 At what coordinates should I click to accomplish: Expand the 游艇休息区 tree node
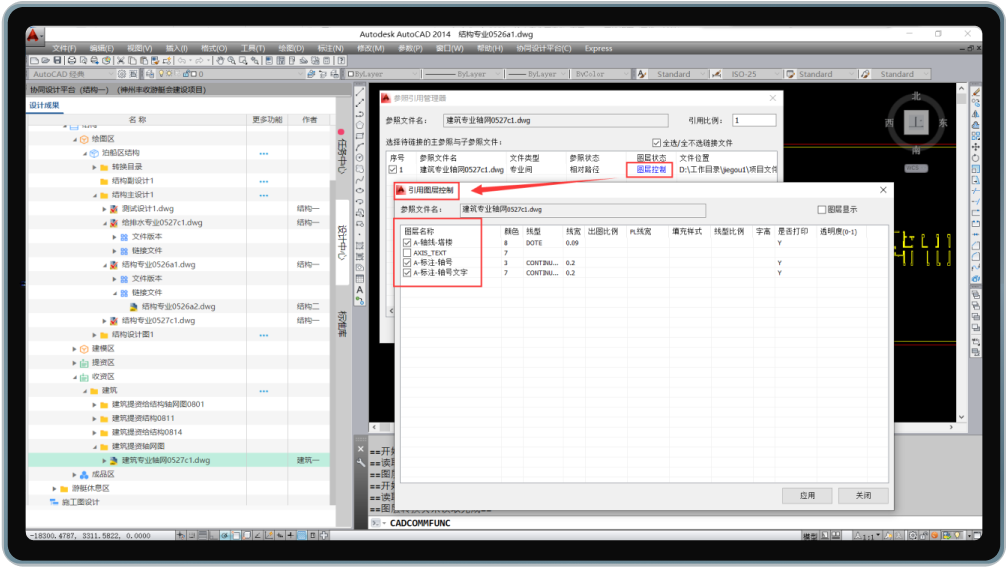point(55,489)
